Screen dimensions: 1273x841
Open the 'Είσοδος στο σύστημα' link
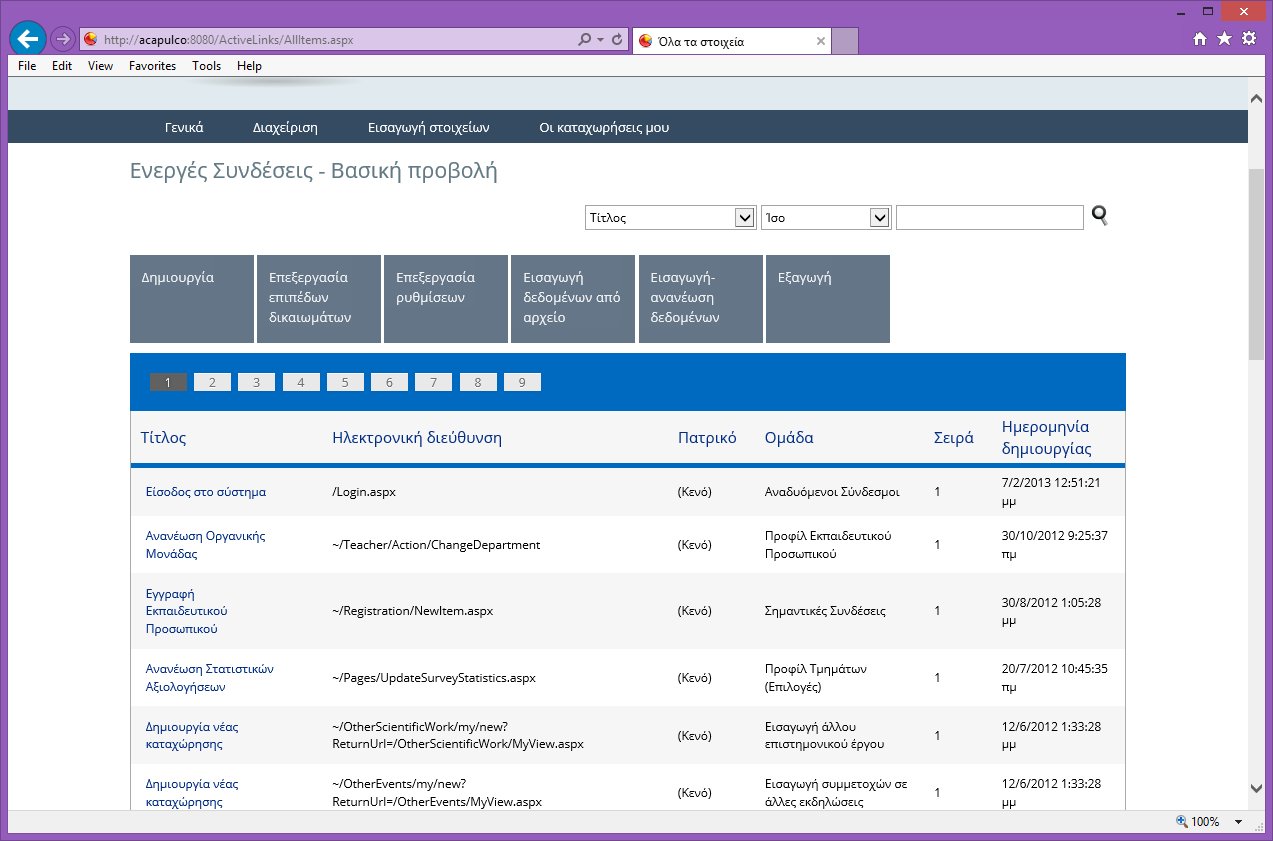tap(206, 492)
